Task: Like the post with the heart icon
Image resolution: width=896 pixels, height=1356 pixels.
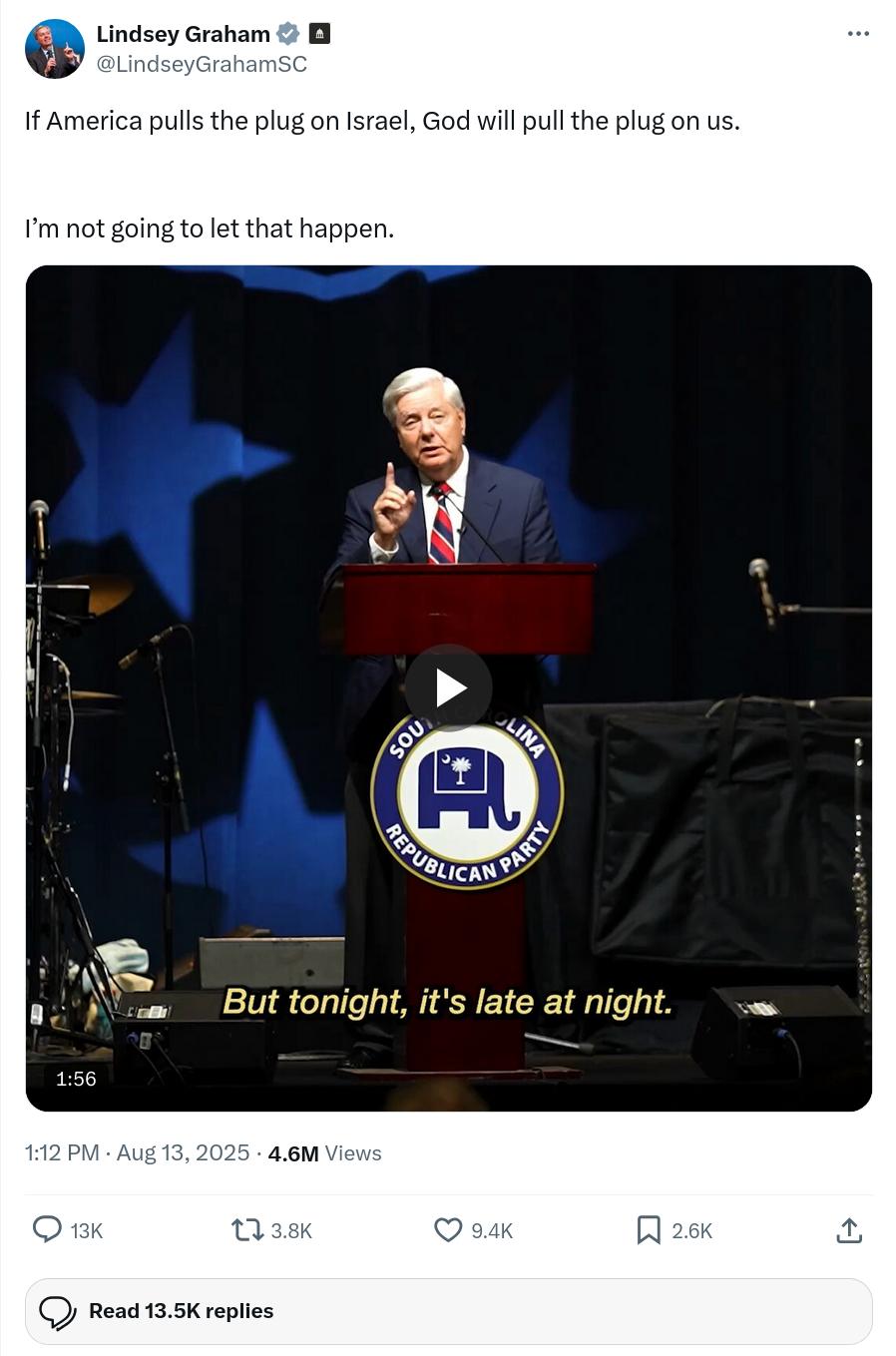Action: point(448,1229)
